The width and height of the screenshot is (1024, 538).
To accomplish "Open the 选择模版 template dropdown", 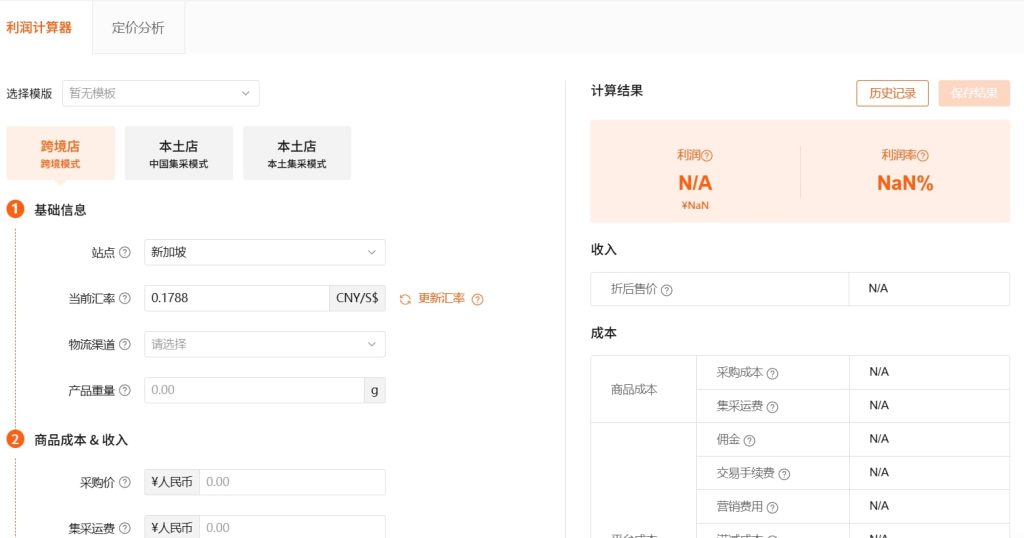I will point(160,93).
